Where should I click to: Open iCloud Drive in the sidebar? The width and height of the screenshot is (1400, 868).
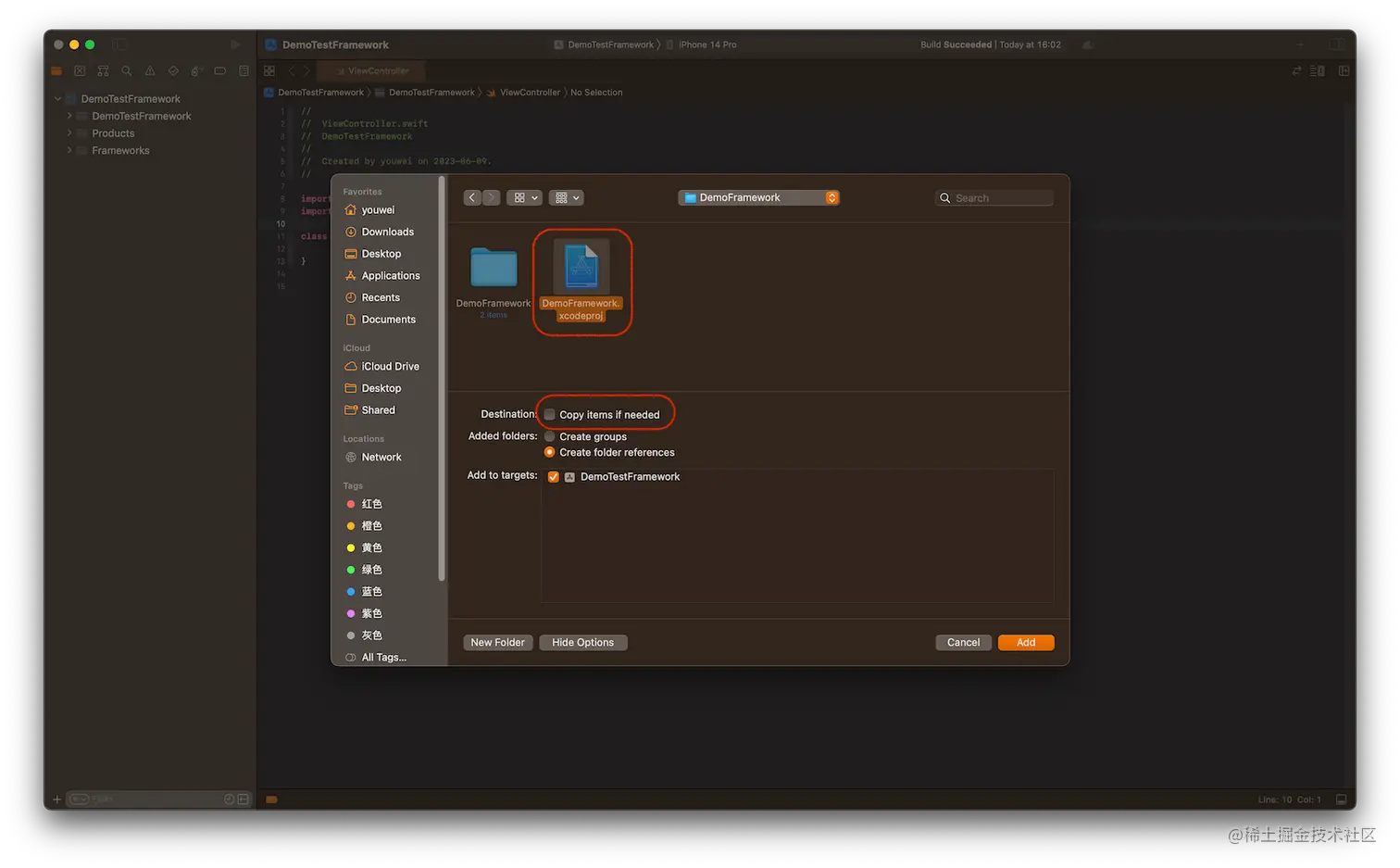coord(388,366)
